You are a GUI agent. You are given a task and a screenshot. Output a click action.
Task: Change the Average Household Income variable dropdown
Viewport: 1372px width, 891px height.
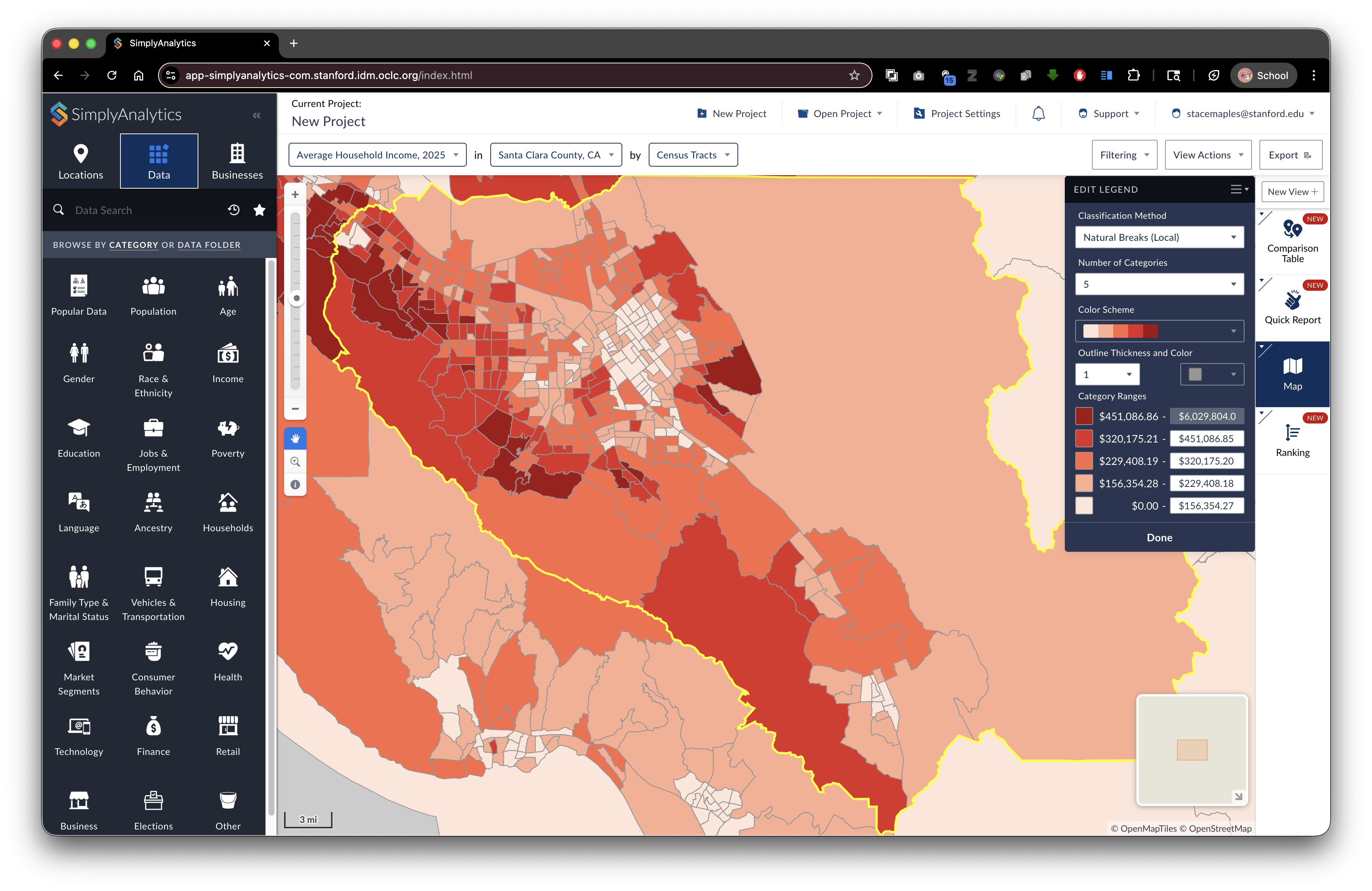click(x=378, y=155)
